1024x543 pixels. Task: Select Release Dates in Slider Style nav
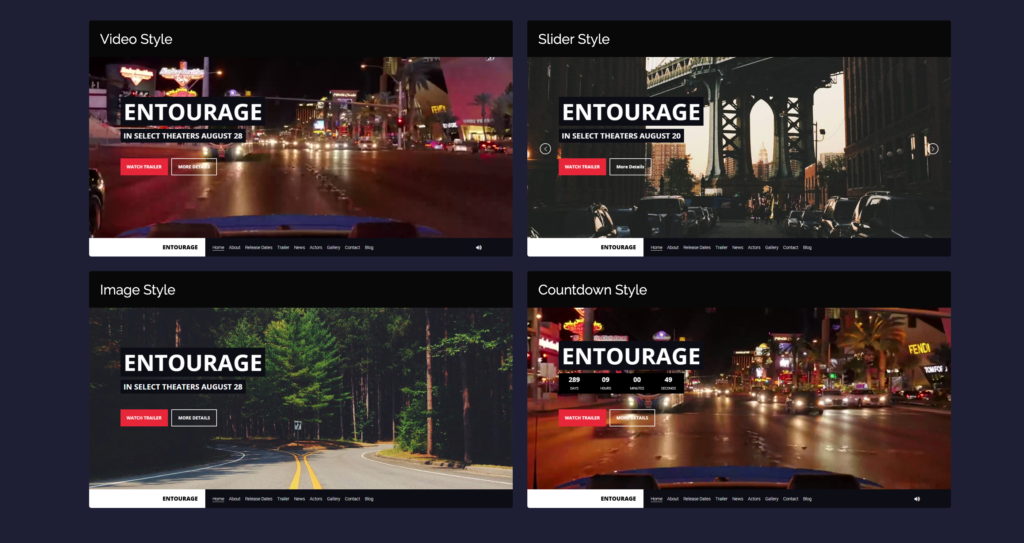pyautogui.click(x=696, y=247)
